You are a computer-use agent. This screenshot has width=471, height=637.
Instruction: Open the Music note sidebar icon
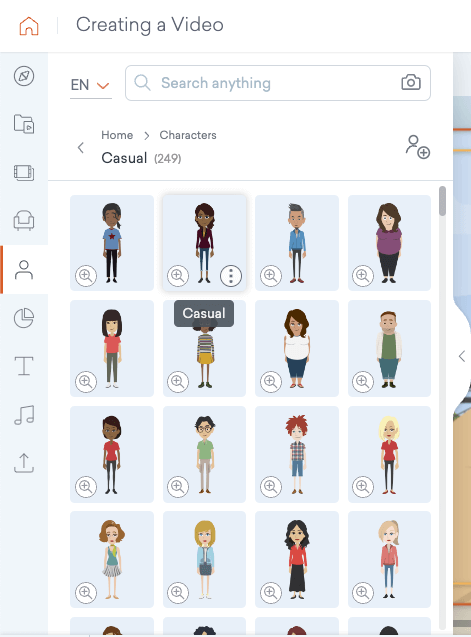point(24,415)
